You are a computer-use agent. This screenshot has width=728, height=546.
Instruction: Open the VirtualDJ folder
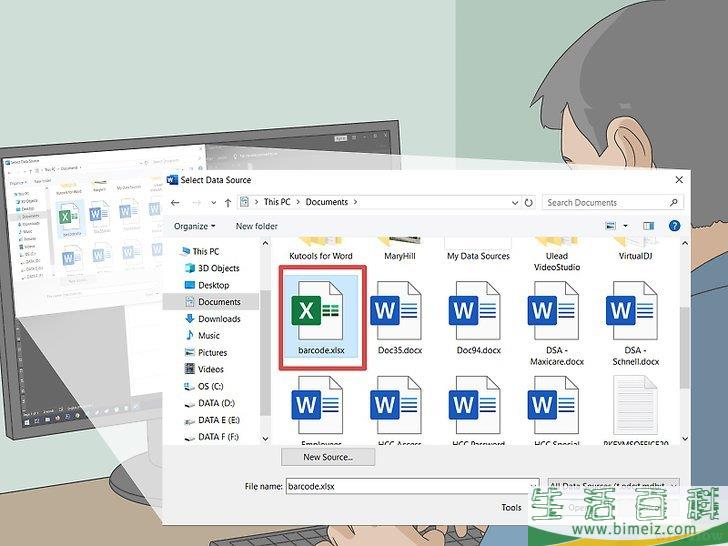click(635, 249)
